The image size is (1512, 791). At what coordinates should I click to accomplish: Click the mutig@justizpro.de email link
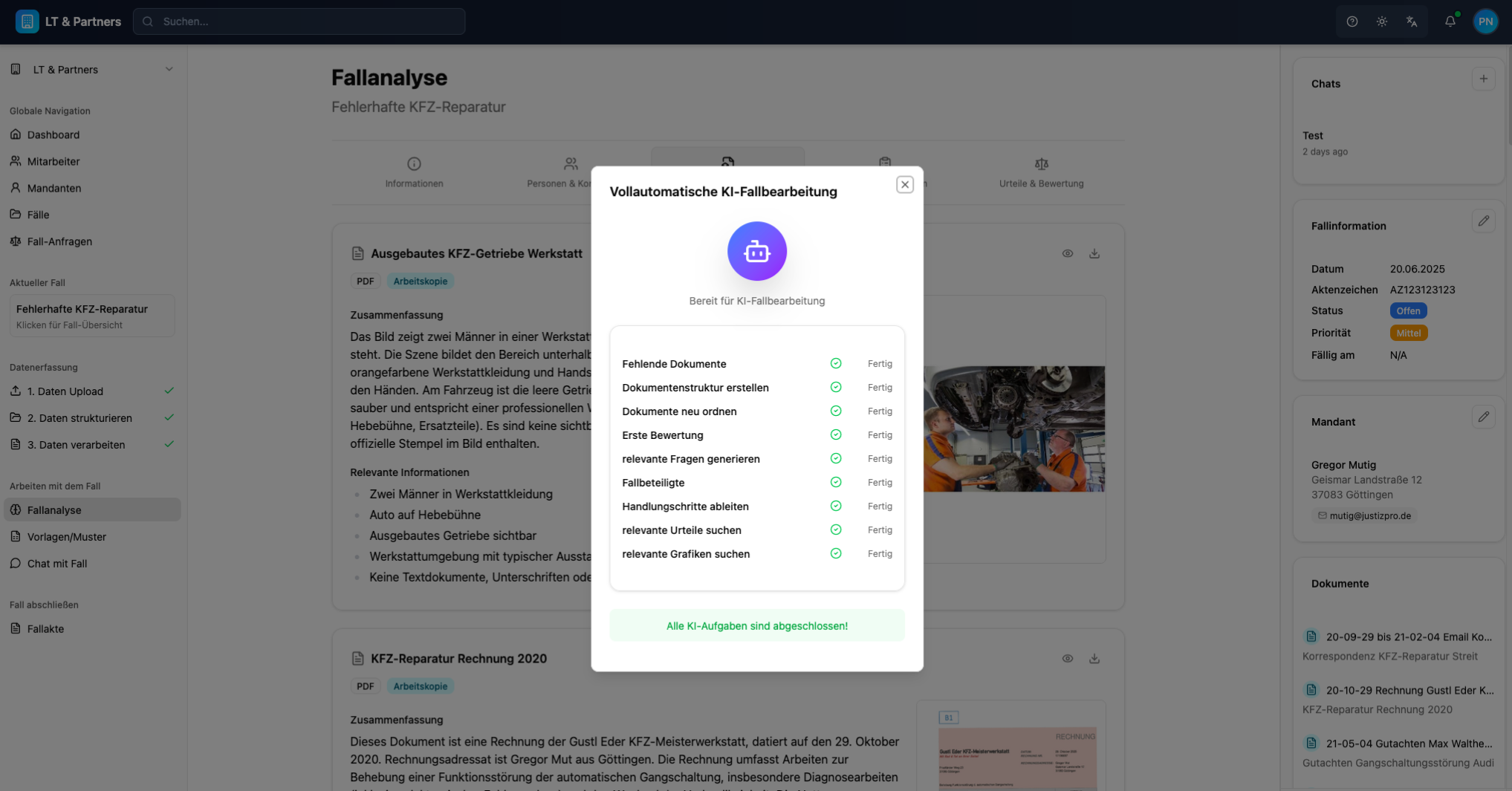point(1369,515)
